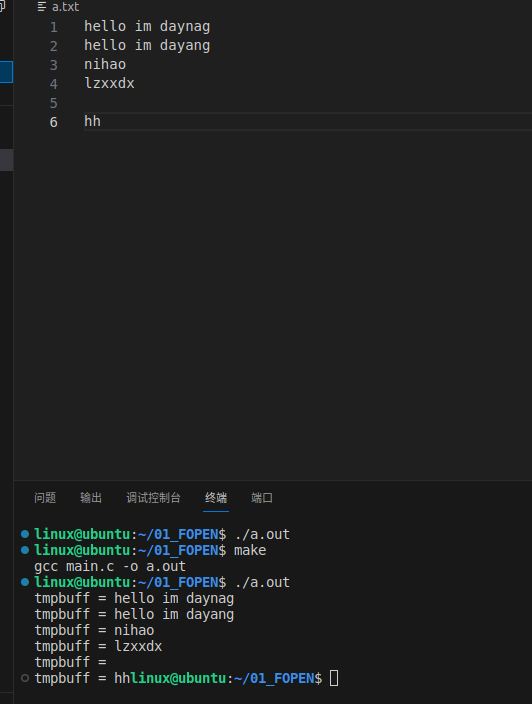
Task: Show the 端口 tab
Action: coord(262,497)
